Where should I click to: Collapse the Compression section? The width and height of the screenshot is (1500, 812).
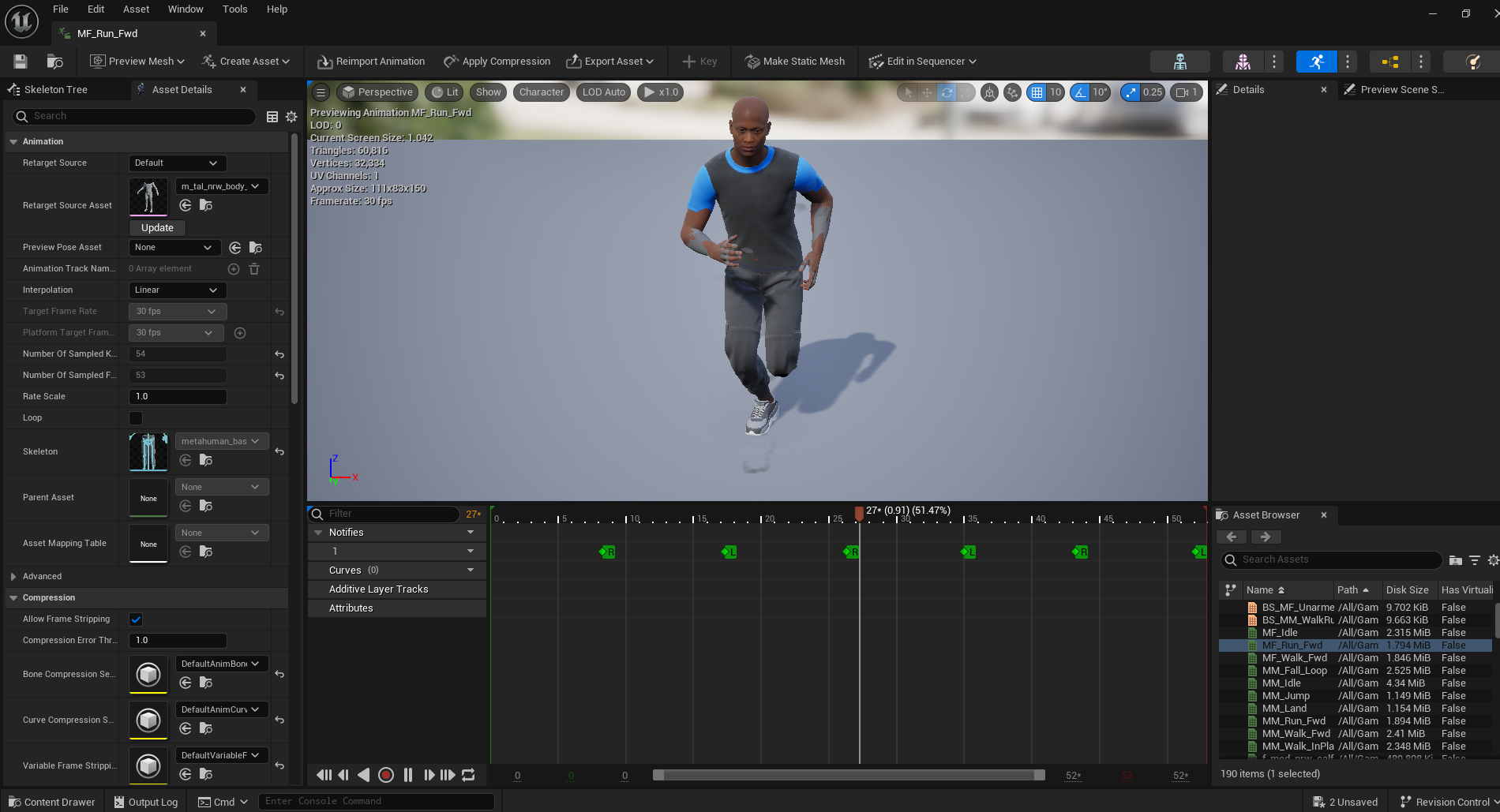coord(13,598)
